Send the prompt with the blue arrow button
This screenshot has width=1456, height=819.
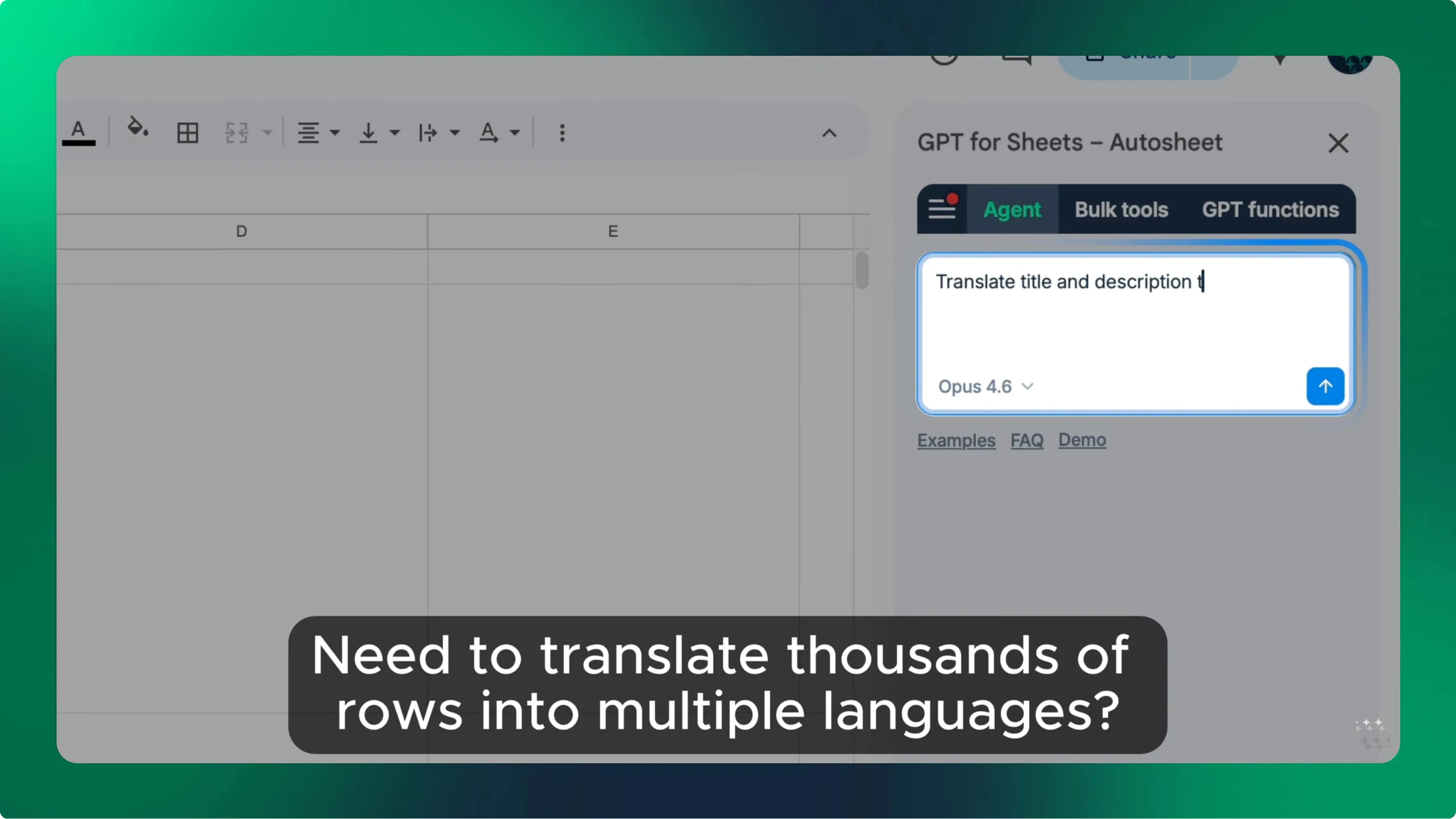[1325, 386]
